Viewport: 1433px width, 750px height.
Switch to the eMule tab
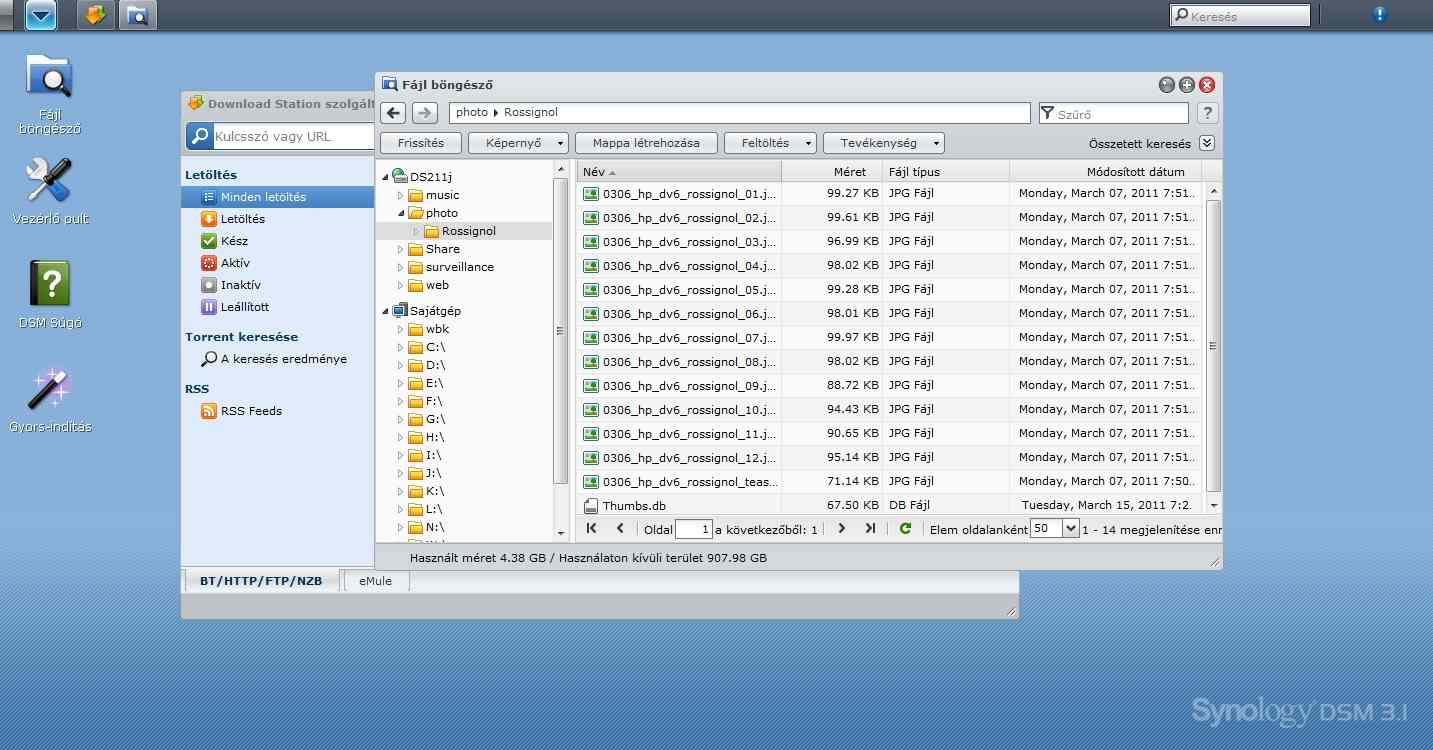point(375,581)
